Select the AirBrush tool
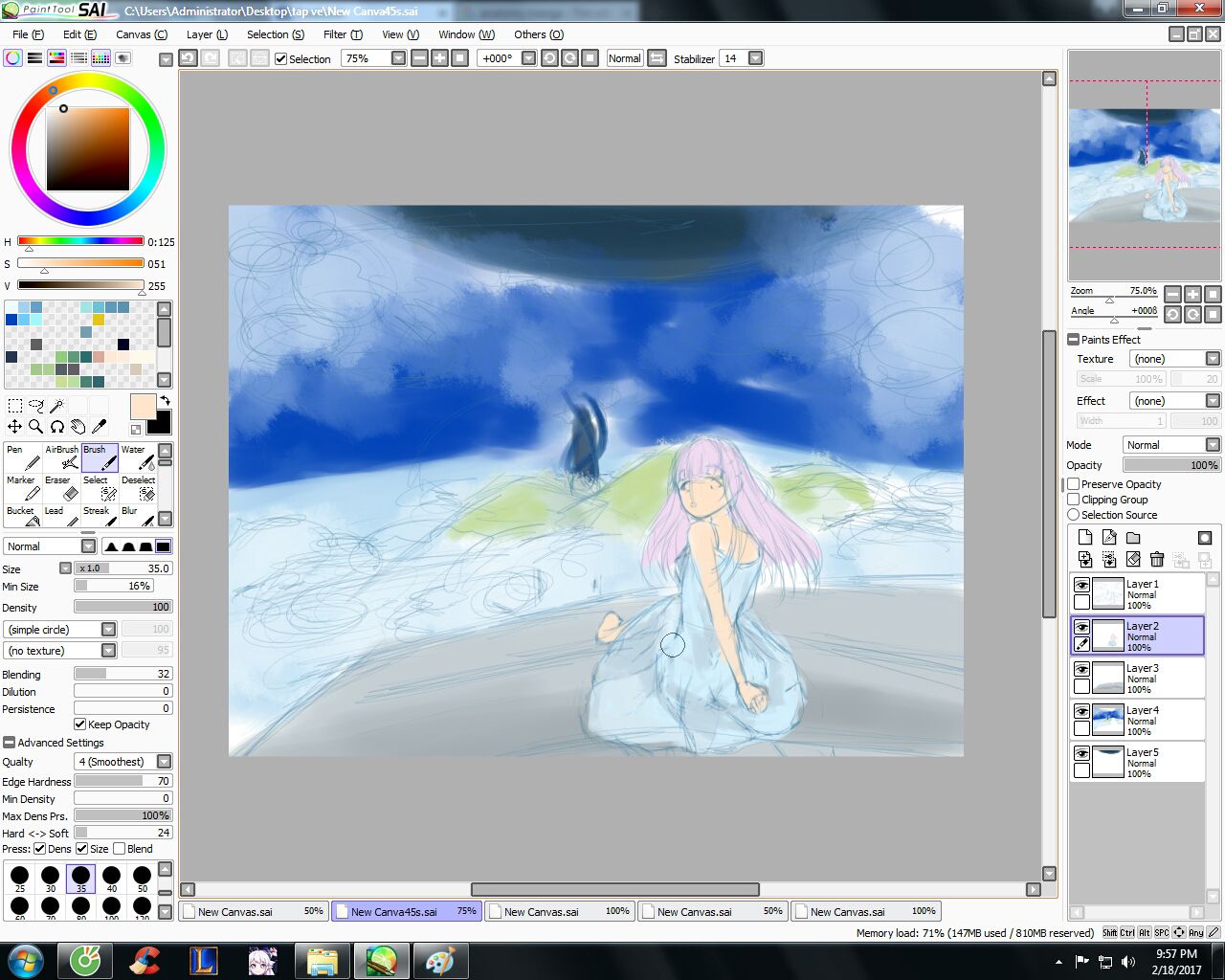Image resolution: width=1225 pixels, height=980 pixels. 61,457
